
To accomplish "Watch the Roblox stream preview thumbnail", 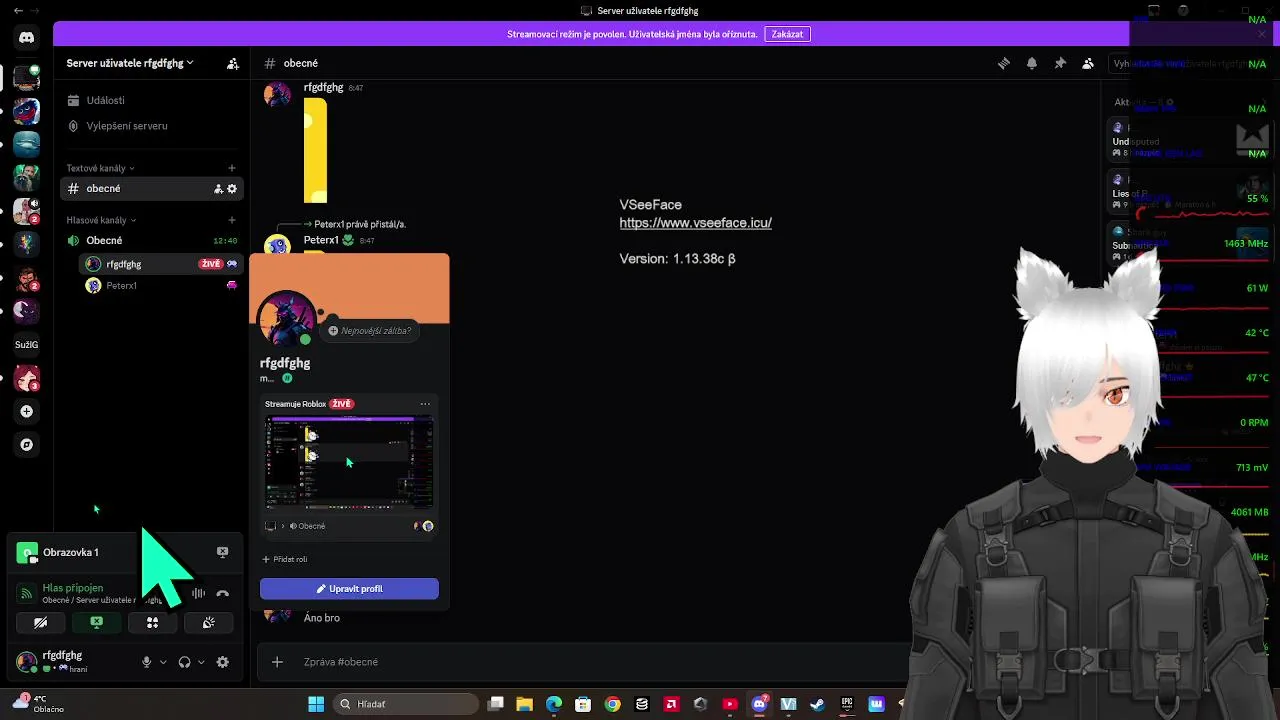I will 349,464.
